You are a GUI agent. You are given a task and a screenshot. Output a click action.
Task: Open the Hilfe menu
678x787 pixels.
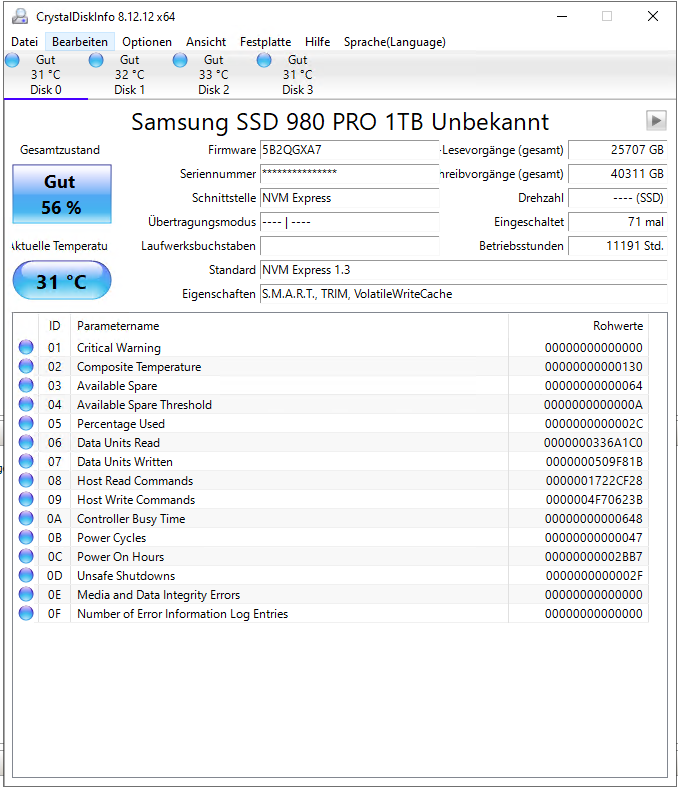318,42
